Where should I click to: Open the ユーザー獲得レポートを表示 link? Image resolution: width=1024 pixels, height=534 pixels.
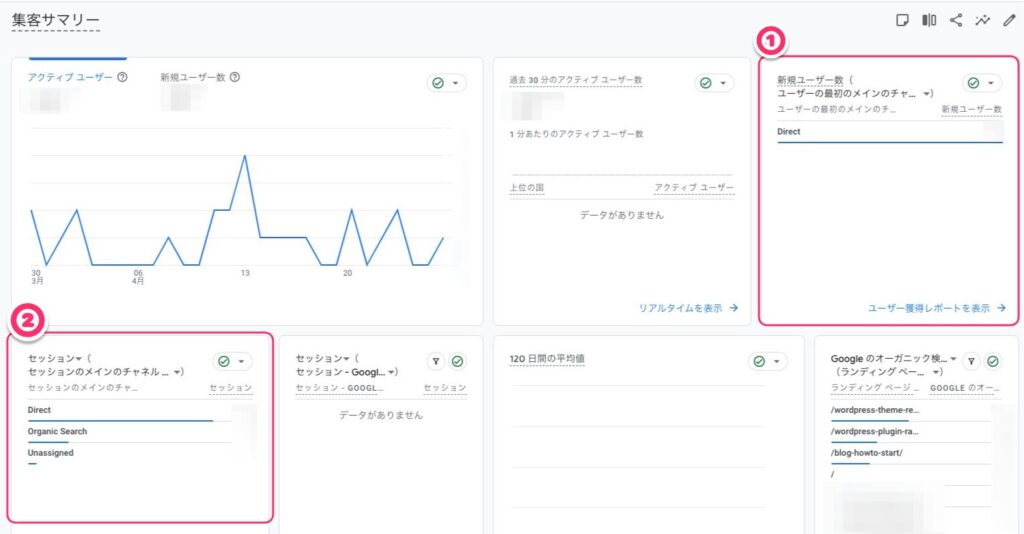pos(936,308)
